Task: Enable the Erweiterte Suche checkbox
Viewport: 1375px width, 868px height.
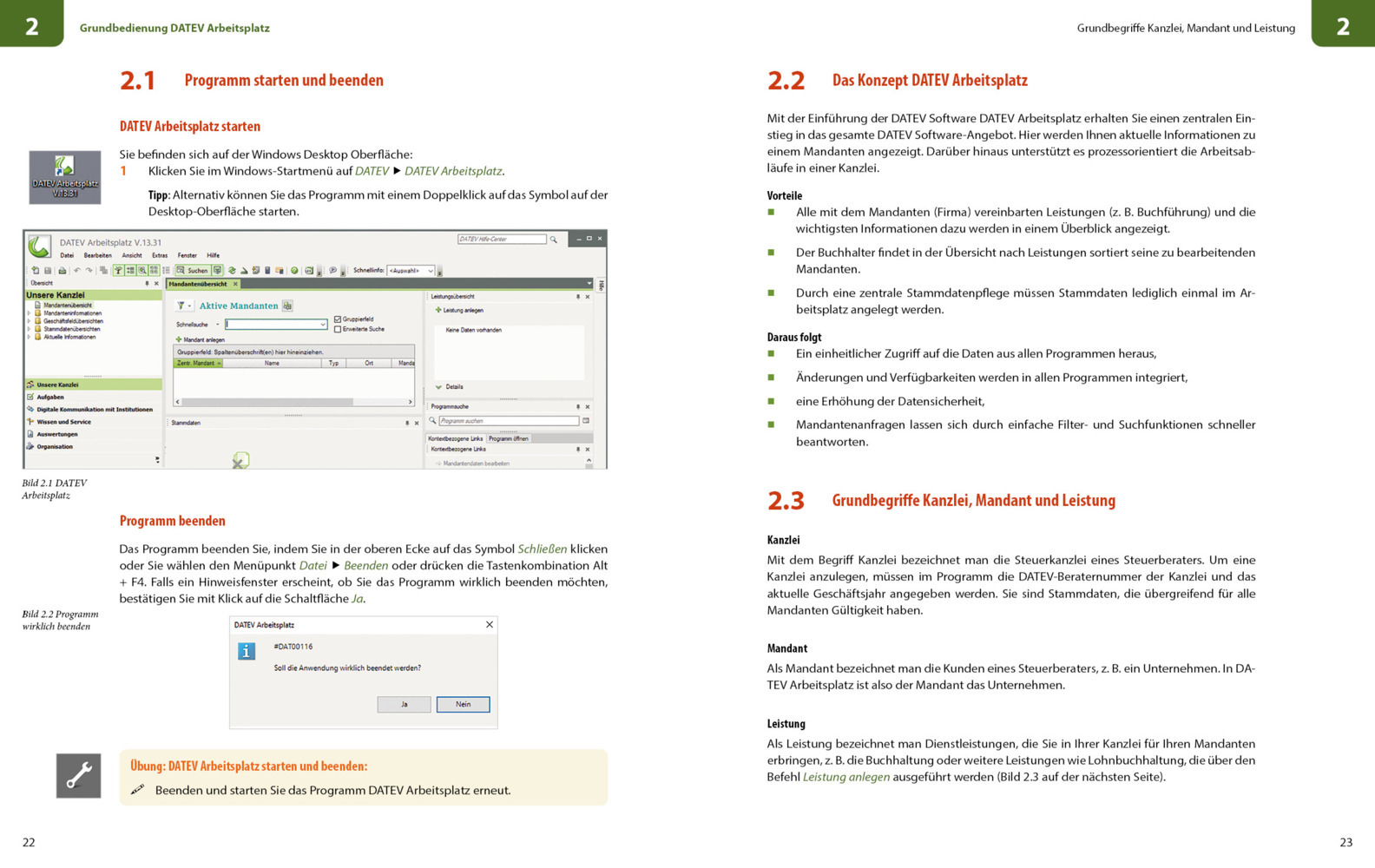Action: pos(338,329)
